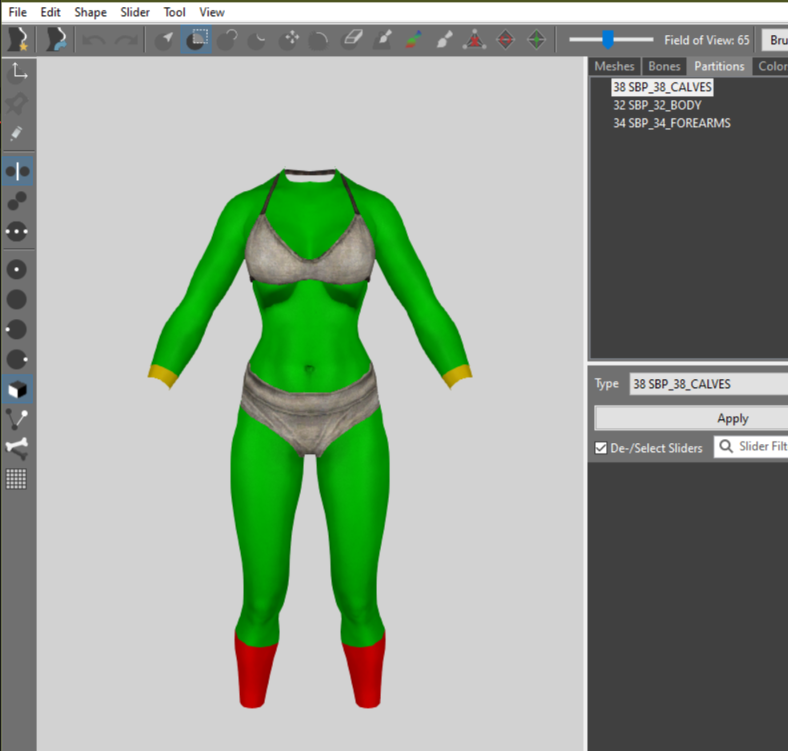Click the Slider Filter search field
This screenshot has height=751, width=788.
[751, 446]
